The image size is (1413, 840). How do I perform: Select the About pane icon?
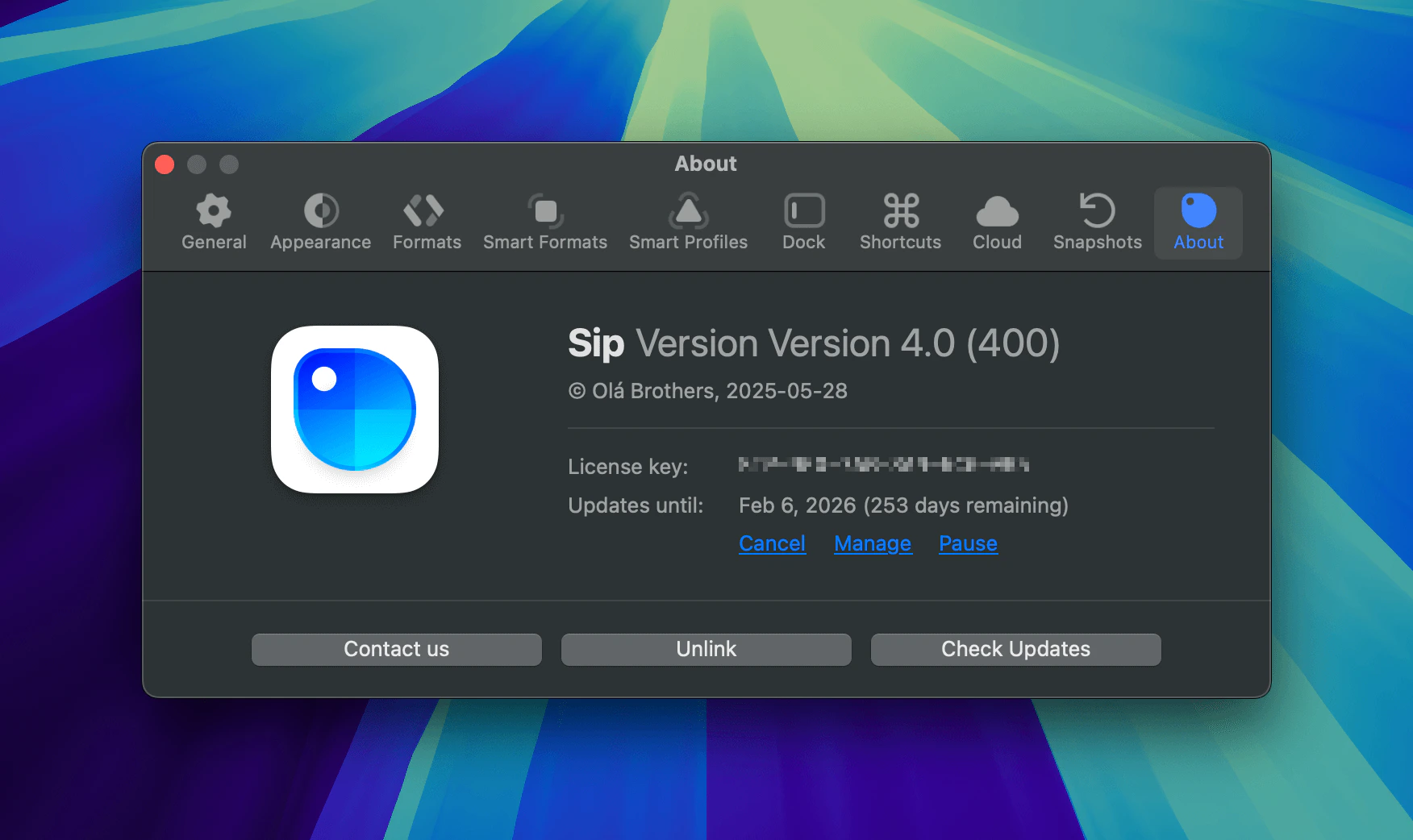point(1198,223)
